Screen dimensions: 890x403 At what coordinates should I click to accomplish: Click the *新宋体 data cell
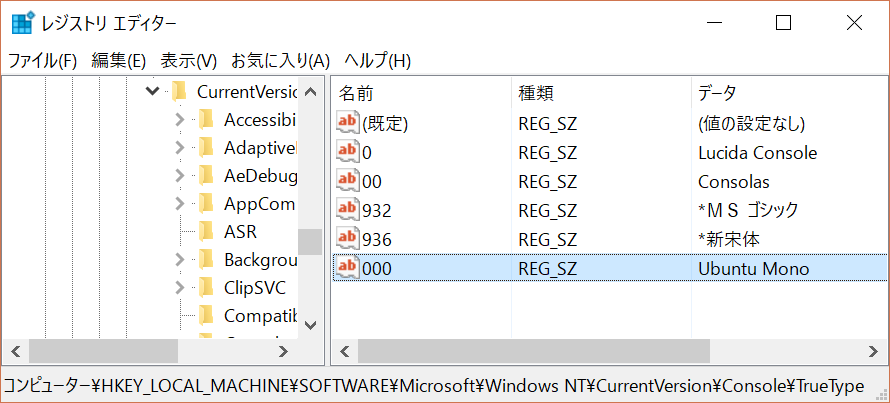click(x=729, y=240)
